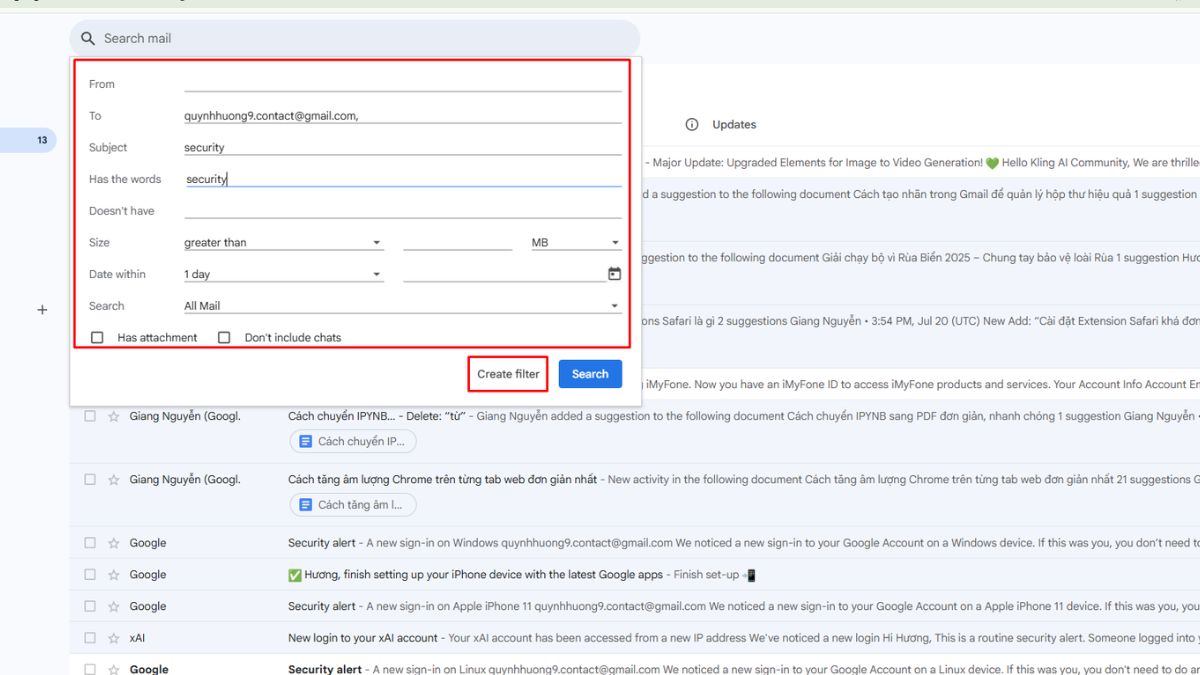The width and height of the screenshot is (1200, 675).
Task: Open the Search 'All Mail' dropdown
Action: point(402,306)
